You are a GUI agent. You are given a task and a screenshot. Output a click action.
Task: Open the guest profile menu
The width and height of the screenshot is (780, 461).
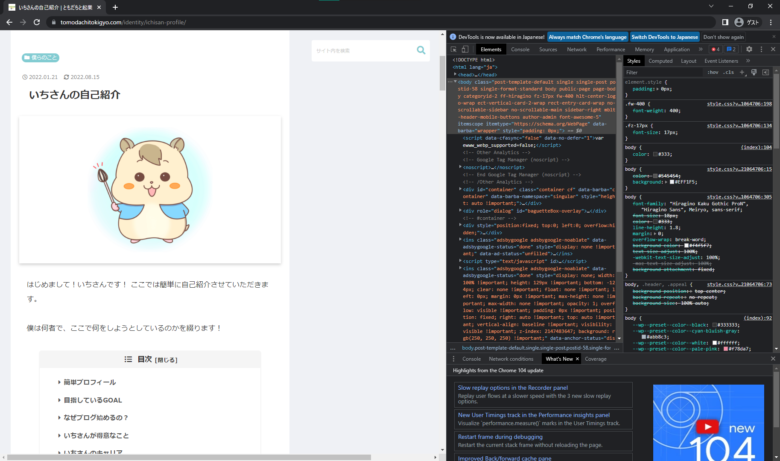747,22
